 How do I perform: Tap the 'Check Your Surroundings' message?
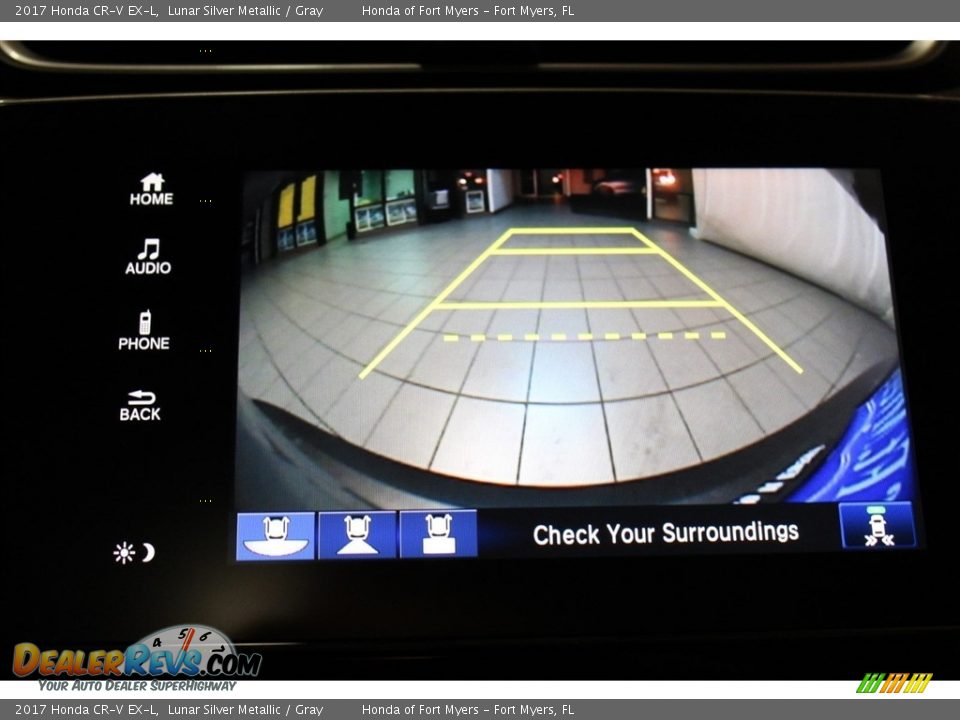[x=665, y=534]
